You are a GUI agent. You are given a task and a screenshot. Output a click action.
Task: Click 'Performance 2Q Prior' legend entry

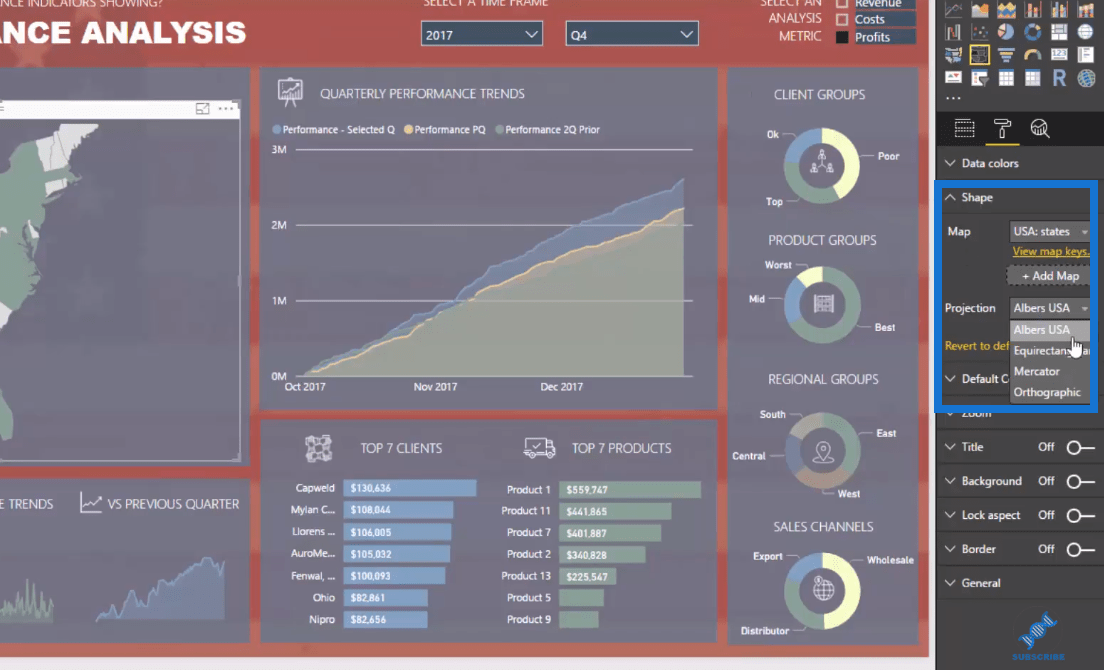[547, 130]
